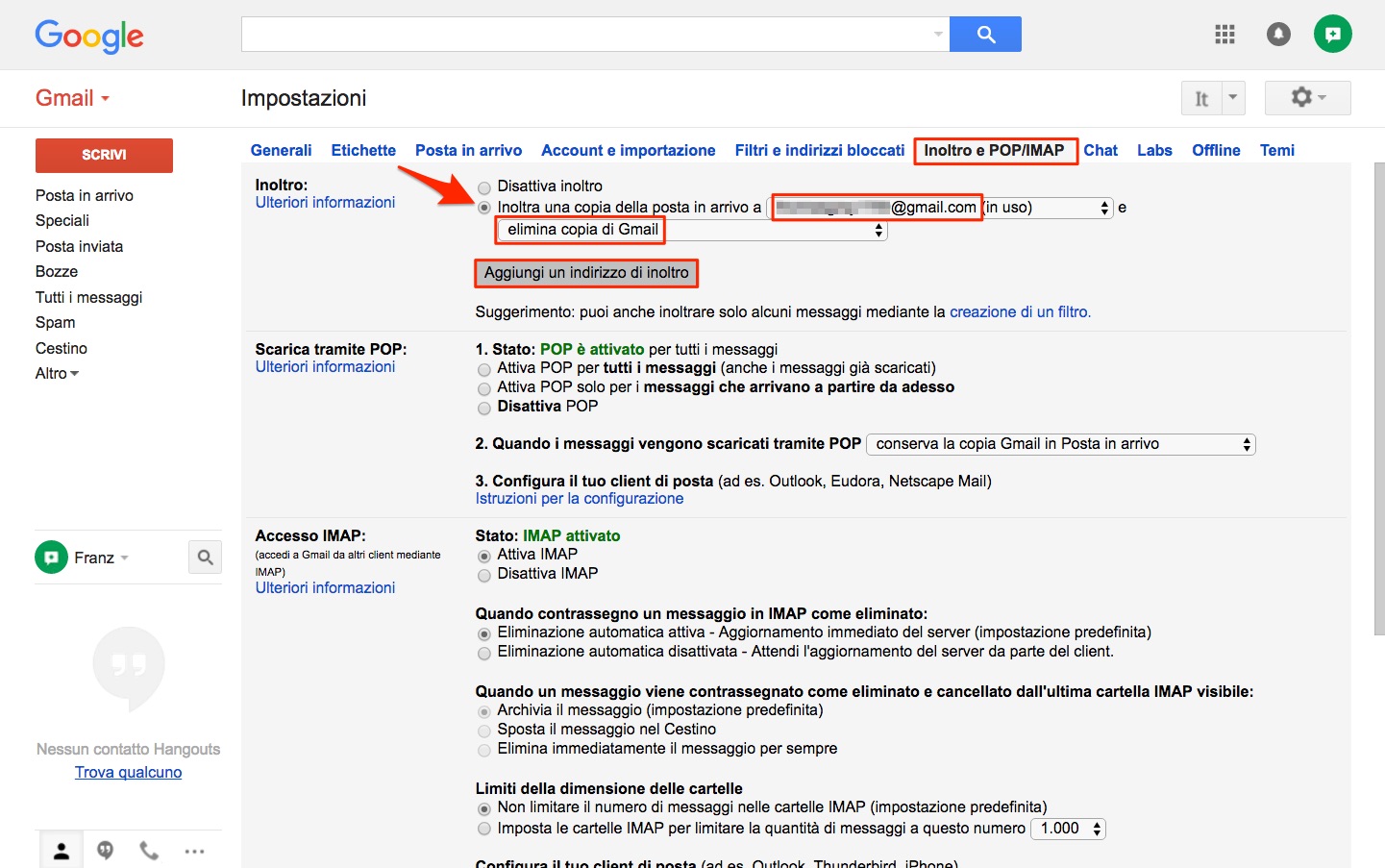
Task: Select Attiva POP solo da adesso option
Action: [x=484, y=388]
